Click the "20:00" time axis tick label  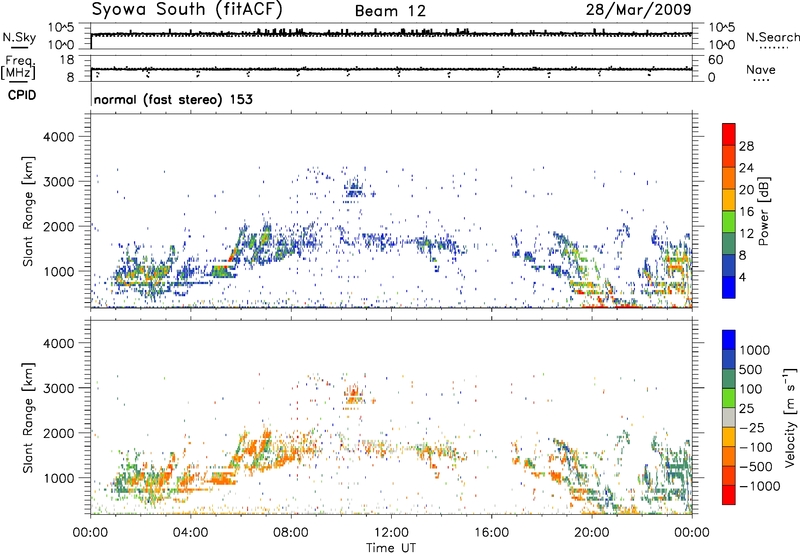[592, 533]
